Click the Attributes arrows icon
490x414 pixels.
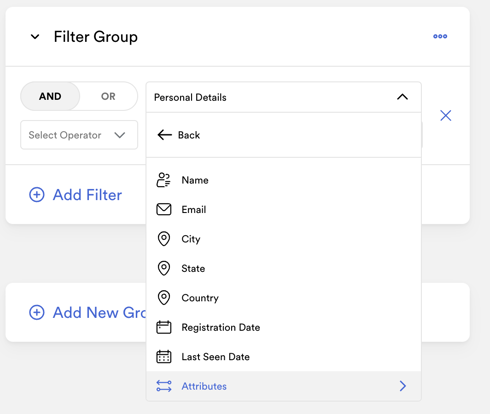[164, 386]
